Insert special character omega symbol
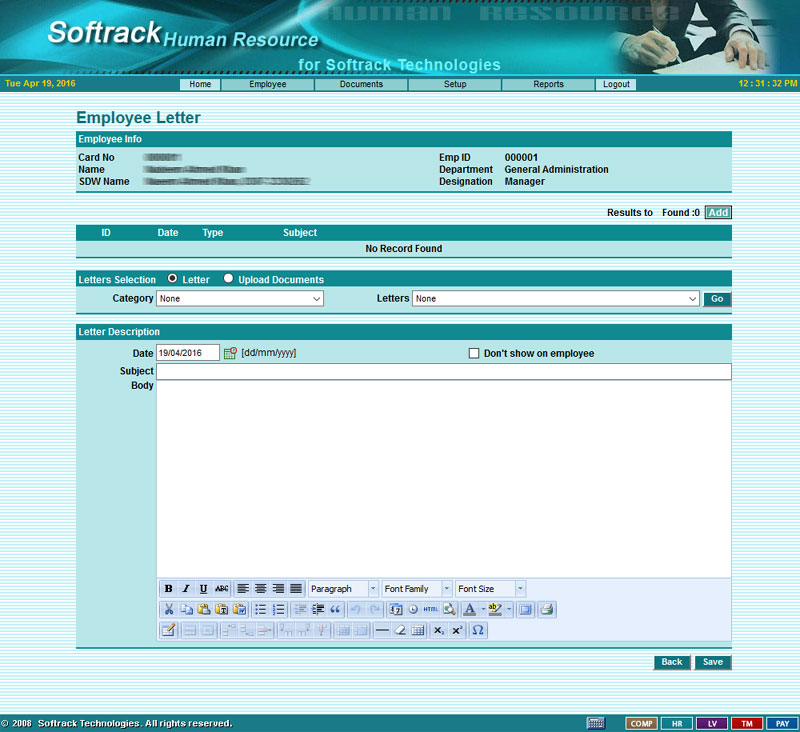Image resolution: width=800 pixels, height=732 pixels. tap(477, 630)
